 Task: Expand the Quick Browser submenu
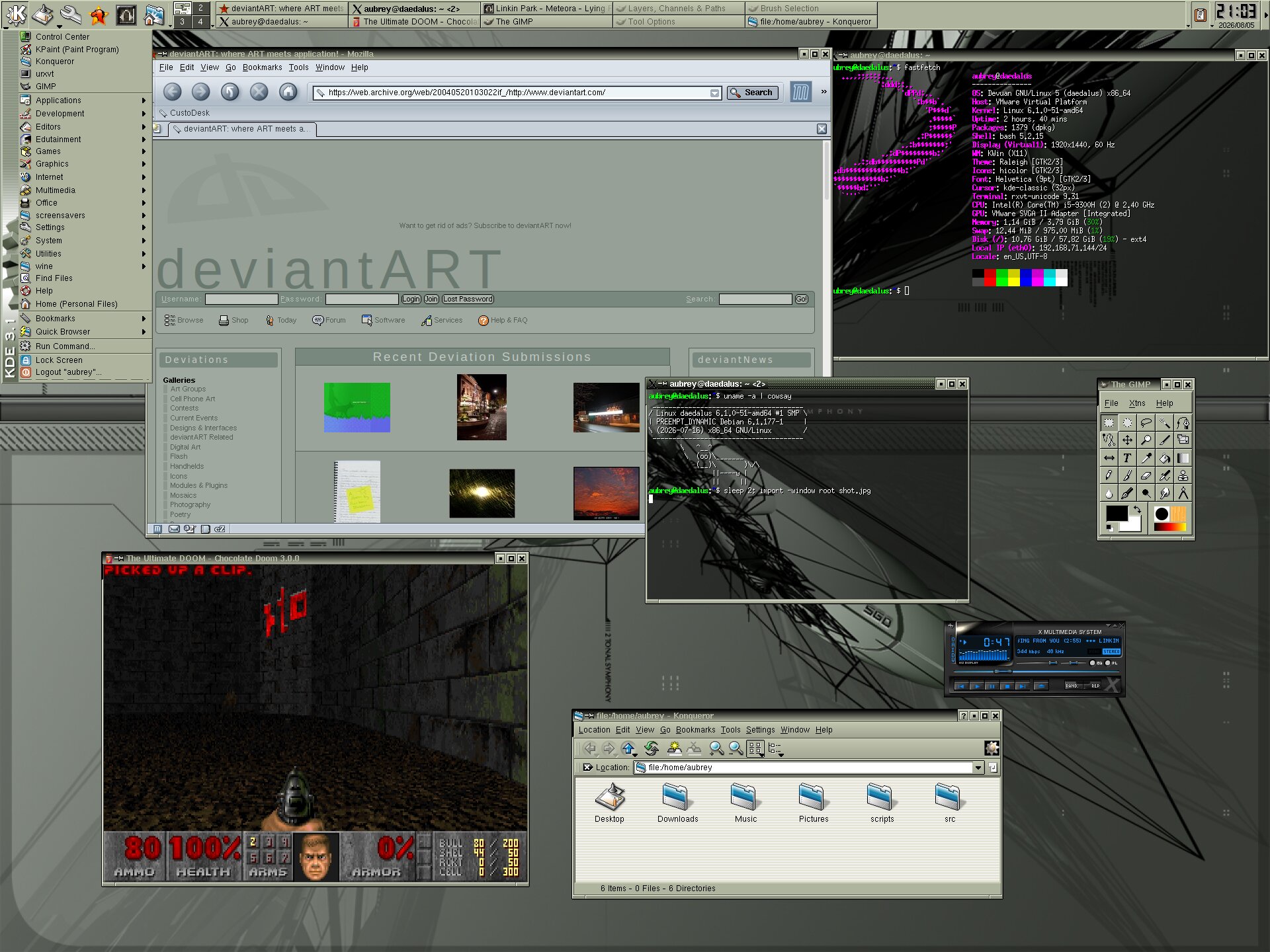point(83,332)
